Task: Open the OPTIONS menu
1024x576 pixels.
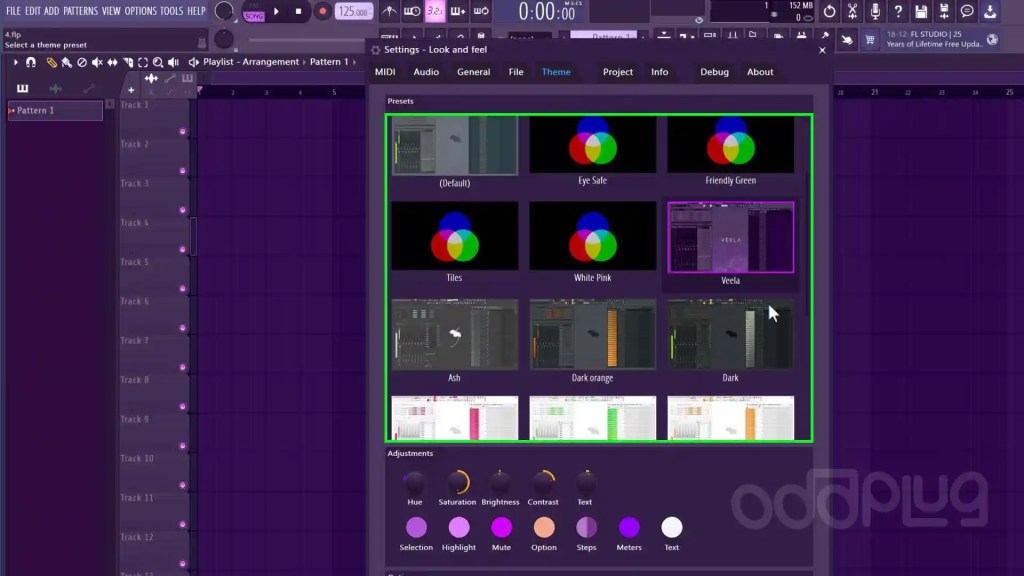Action: [140, 11]
